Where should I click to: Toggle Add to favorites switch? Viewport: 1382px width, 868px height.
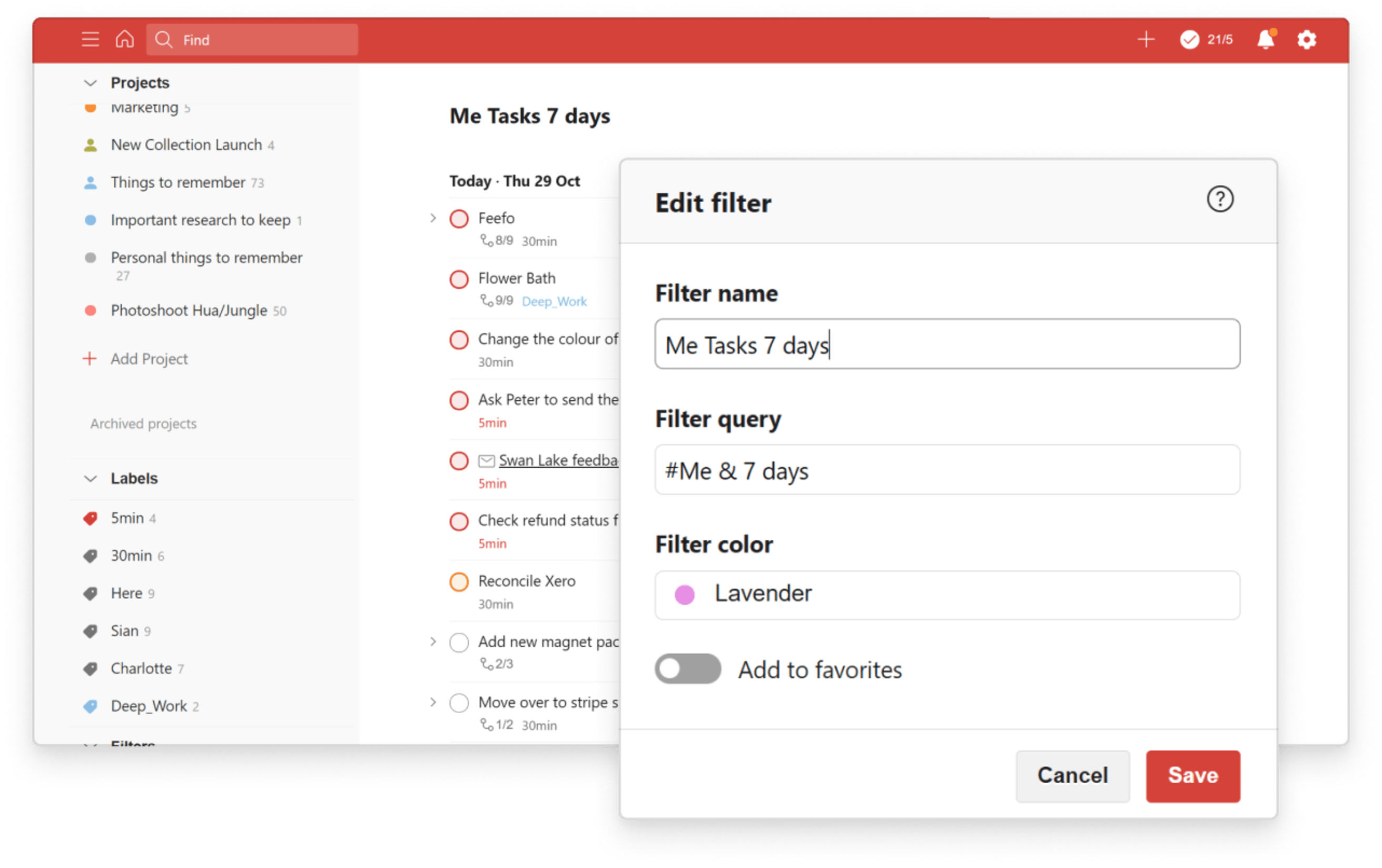tap(687, 669)
